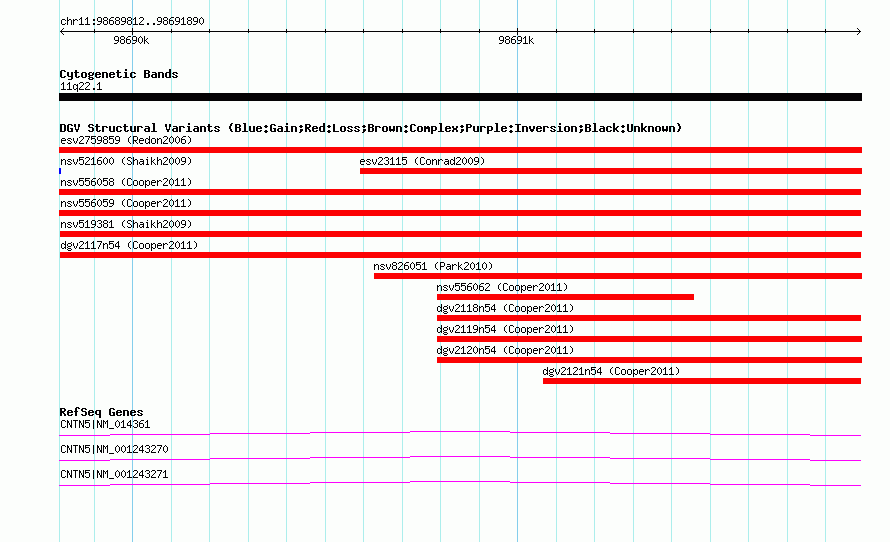Click the 11q22.1 cytogenetic band label
The height and width of the screenshot is (542, 890).
[x=81, y=86]
